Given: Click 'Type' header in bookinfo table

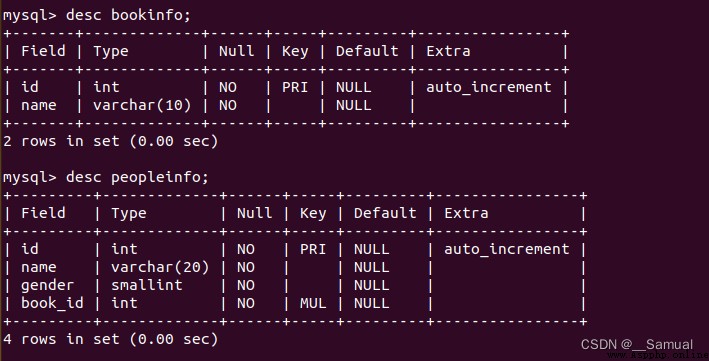Looking at the screenshot, I should click(111, 52).
